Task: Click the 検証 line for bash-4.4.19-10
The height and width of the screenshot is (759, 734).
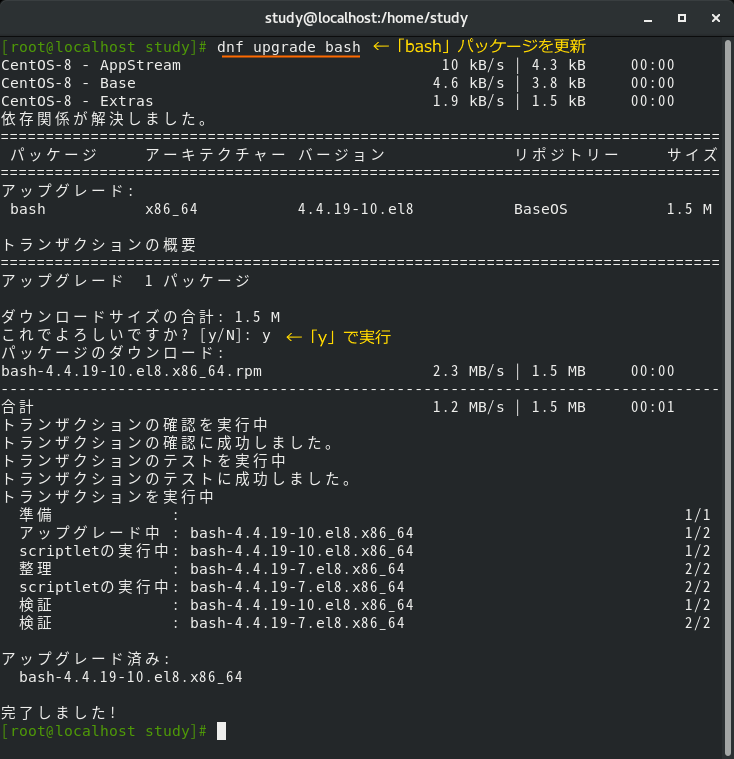Action: [365, 605]
